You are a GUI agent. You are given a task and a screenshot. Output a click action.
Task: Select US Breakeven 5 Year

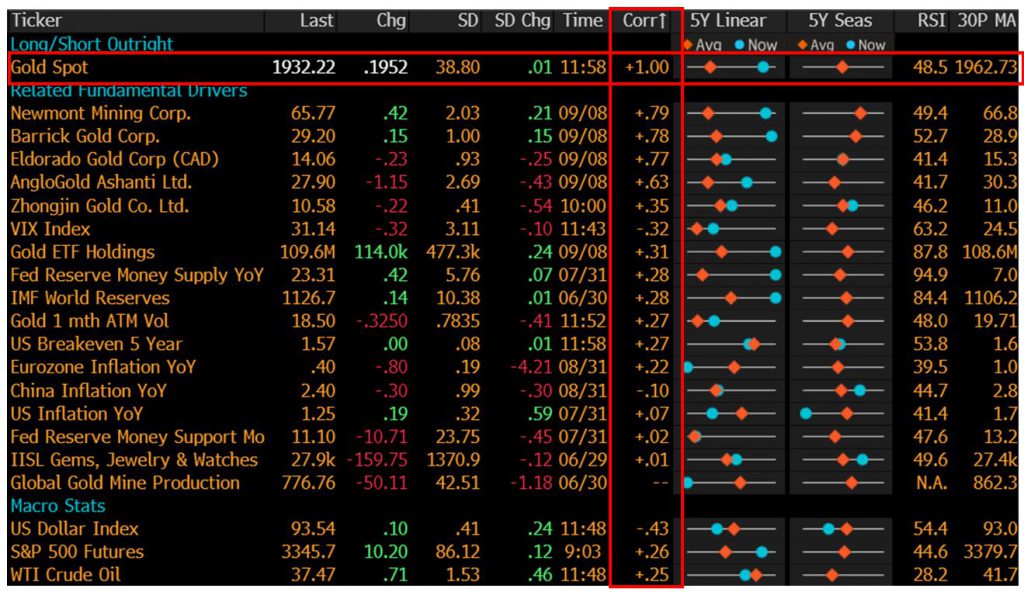(96, 344)
